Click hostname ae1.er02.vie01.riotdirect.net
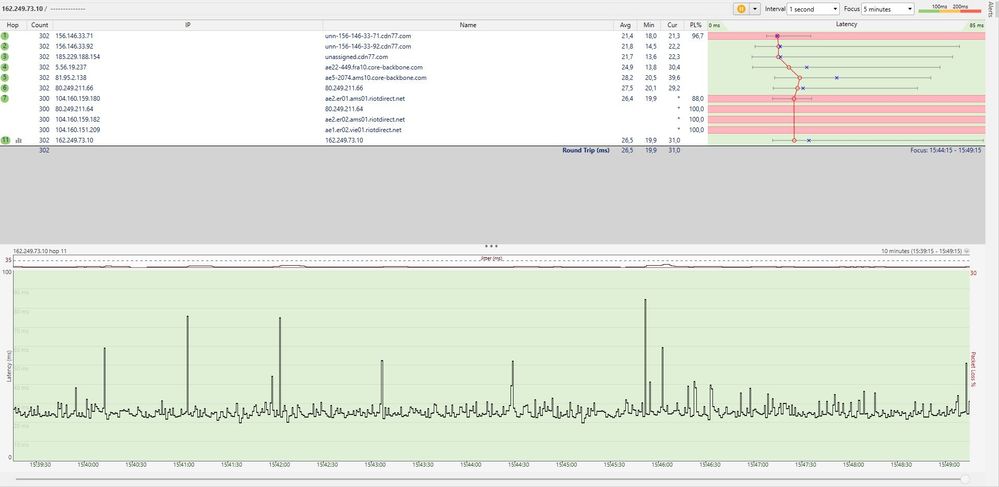The image size is (999, 487). (363, 130)
